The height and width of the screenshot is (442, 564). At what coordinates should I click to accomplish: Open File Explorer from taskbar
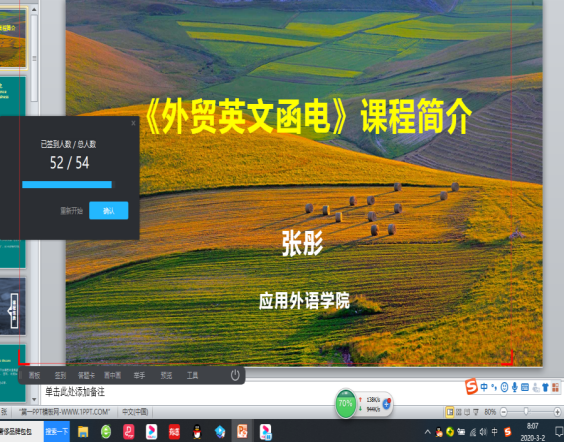(83, 432)
